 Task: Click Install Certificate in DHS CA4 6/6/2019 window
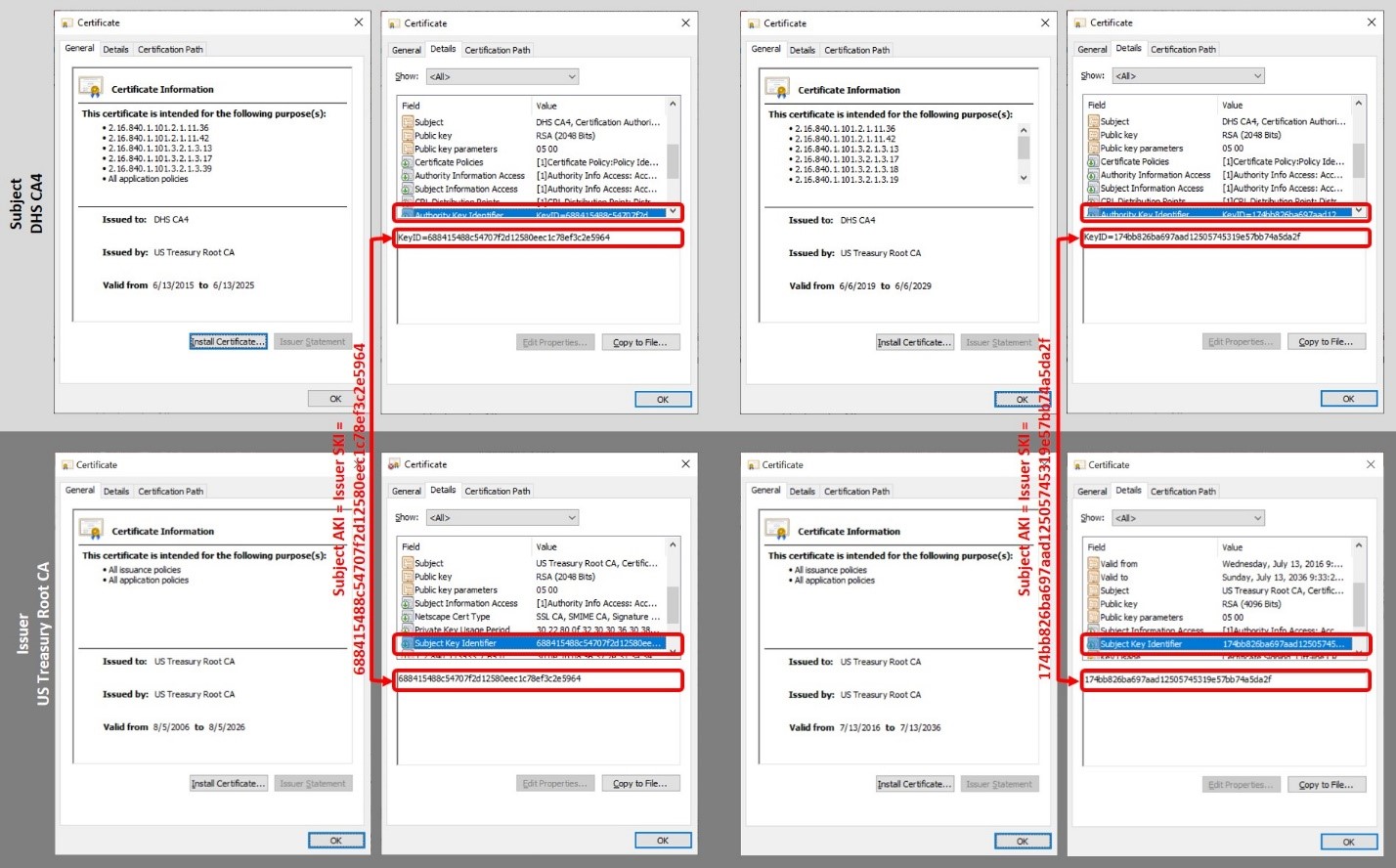pyautogui.click(x=914, y=342)
